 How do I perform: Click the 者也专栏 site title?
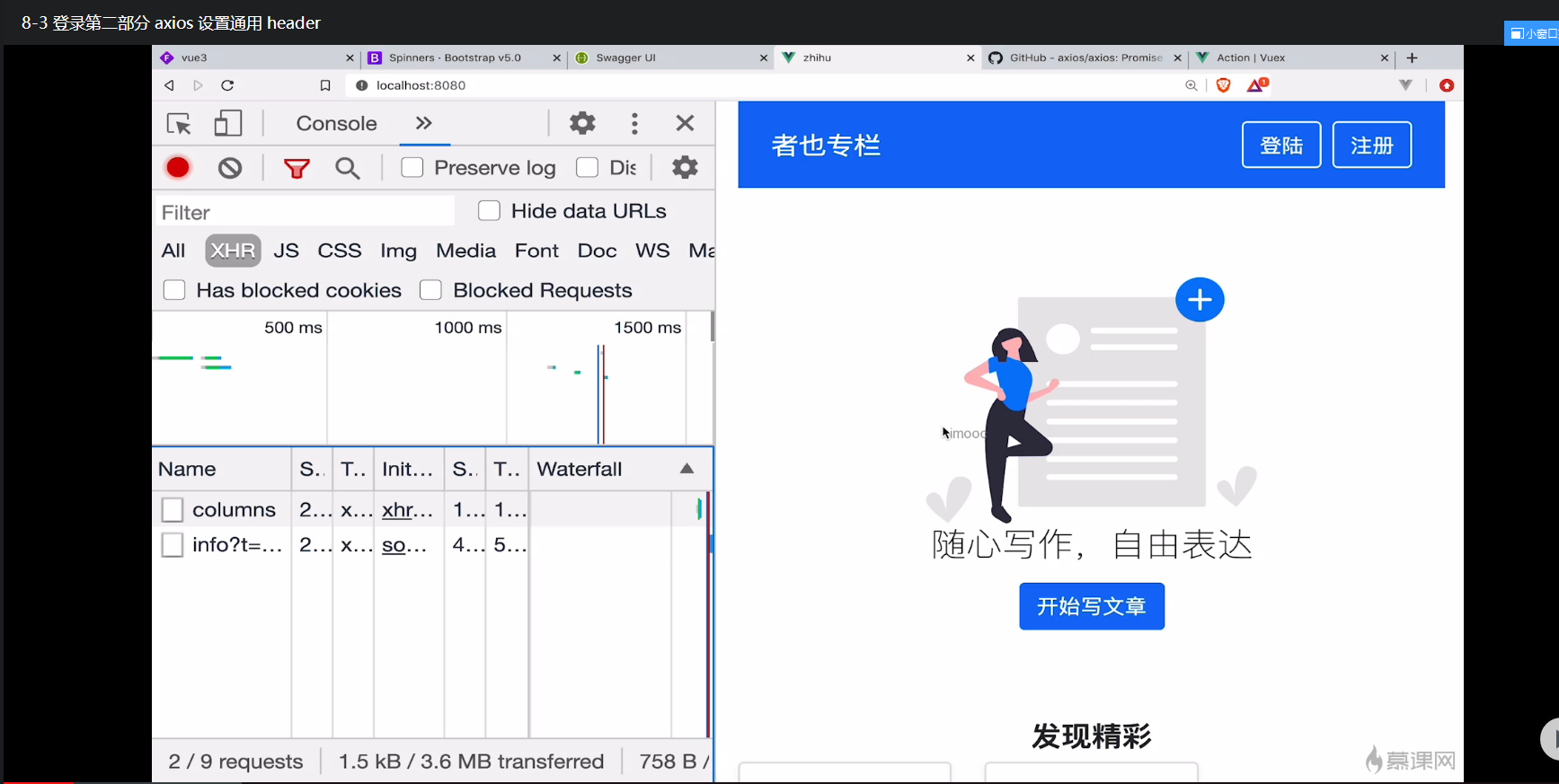coord(826,145)
